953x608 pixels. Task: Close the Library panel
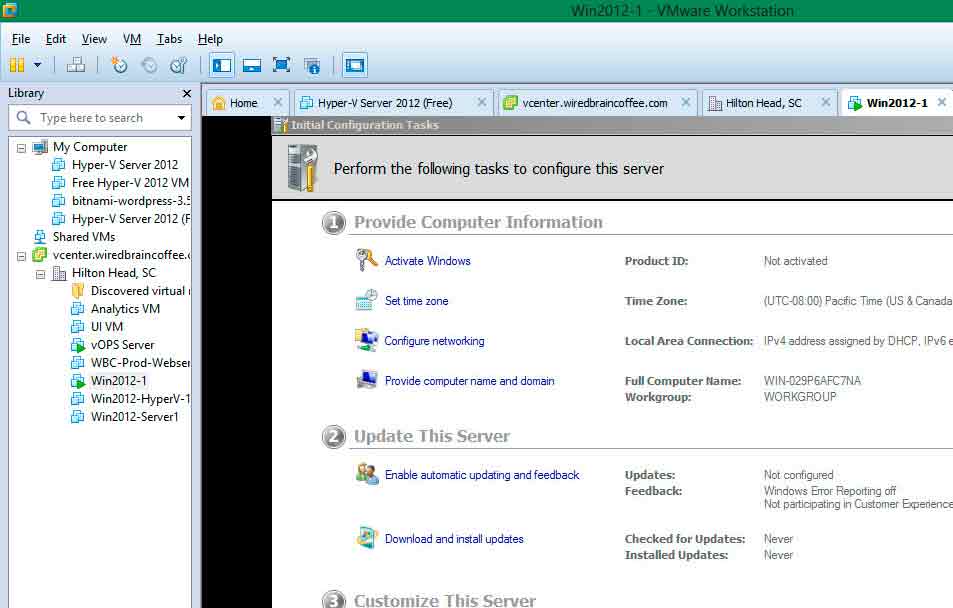click(187, 94)
